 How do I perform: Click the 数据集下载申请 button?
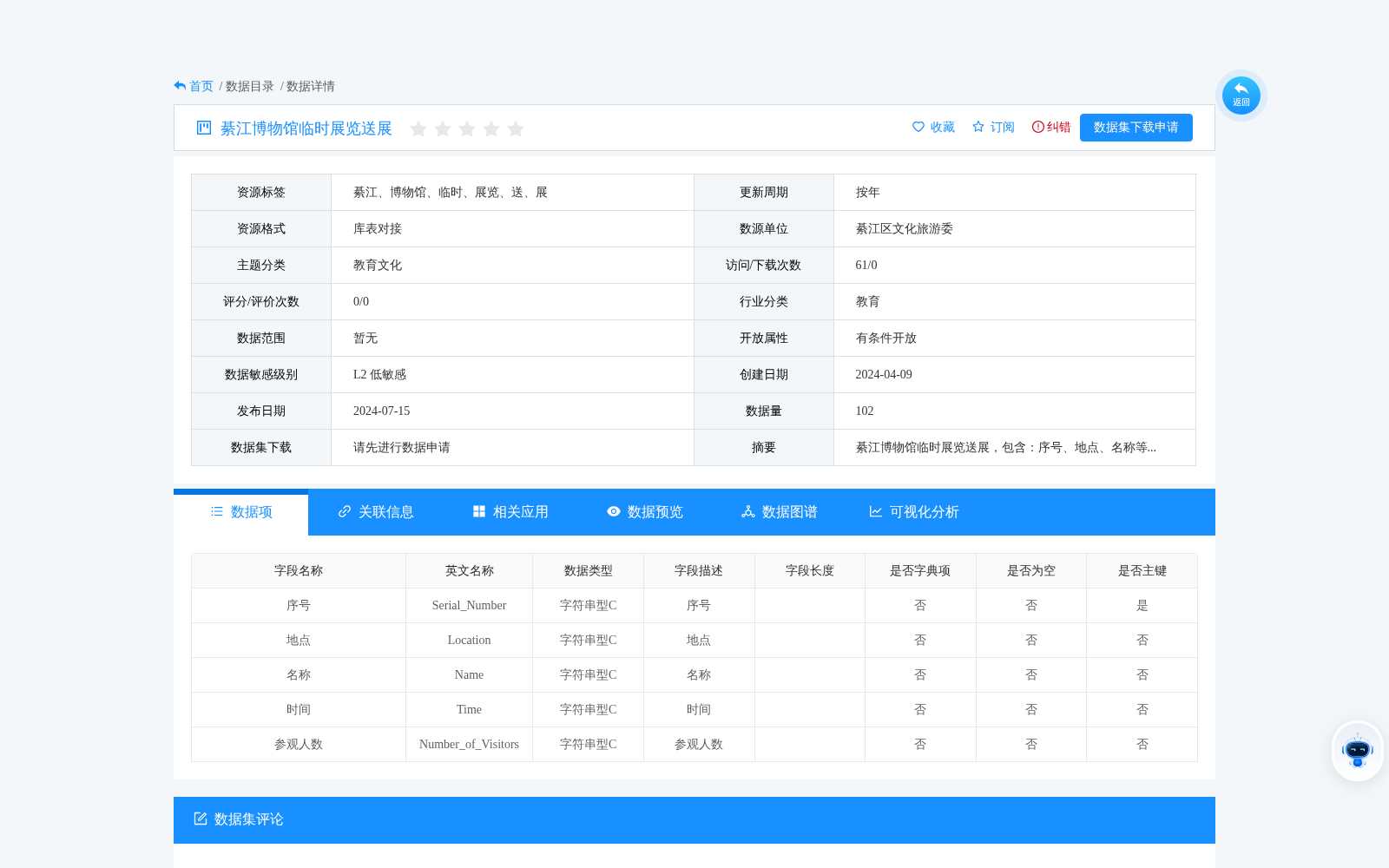point(1136,128)
